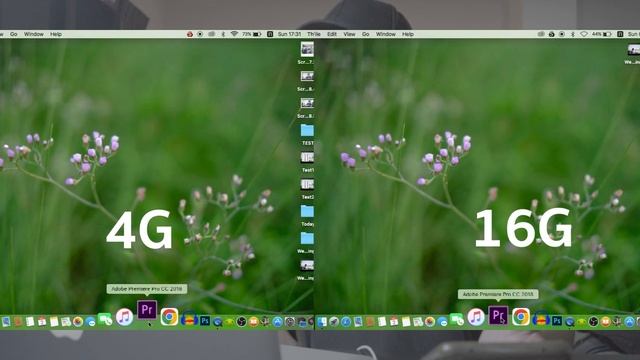Open Photoshop in the 16G screen dock
The width and height of the screenshot is (640, 360).
(x=557, y=321)
